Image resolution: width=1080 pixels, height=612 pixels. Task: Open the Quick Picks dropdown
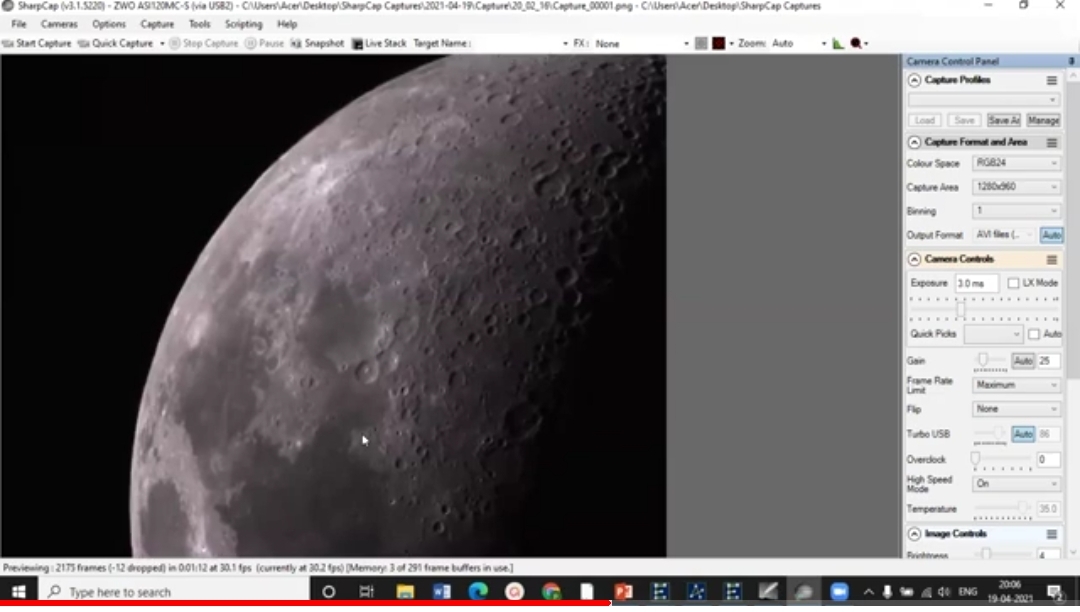(x=993, y=335)
